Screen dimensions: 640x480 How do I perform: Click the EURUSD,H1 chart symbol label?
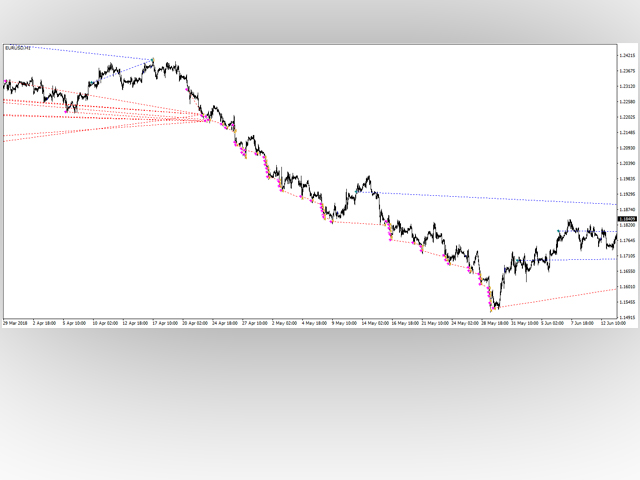(18, 48)
